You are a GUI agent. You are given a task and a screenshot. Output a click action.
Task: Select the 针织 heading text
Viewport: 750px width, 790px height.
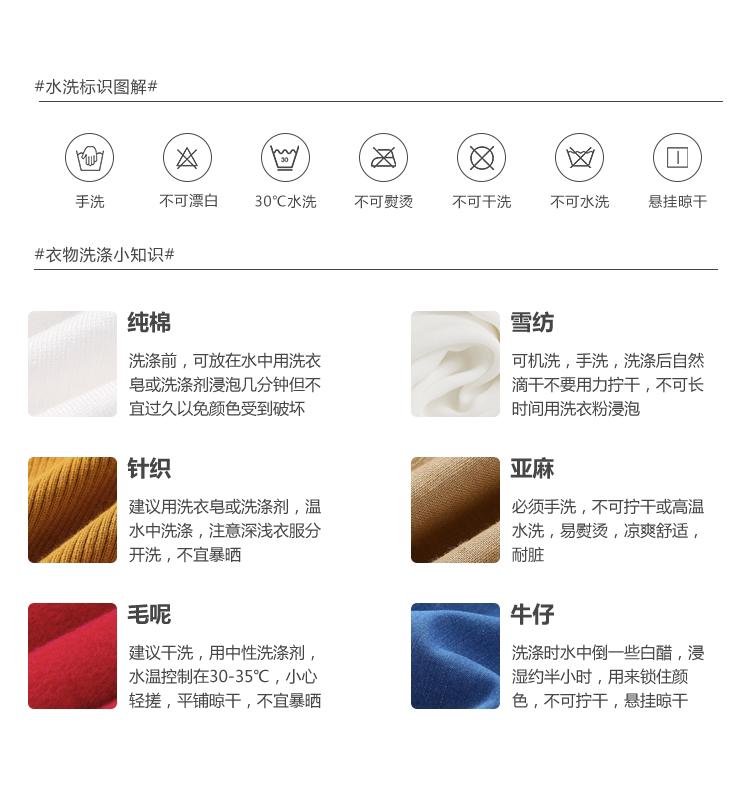click(x=149, y=469)
